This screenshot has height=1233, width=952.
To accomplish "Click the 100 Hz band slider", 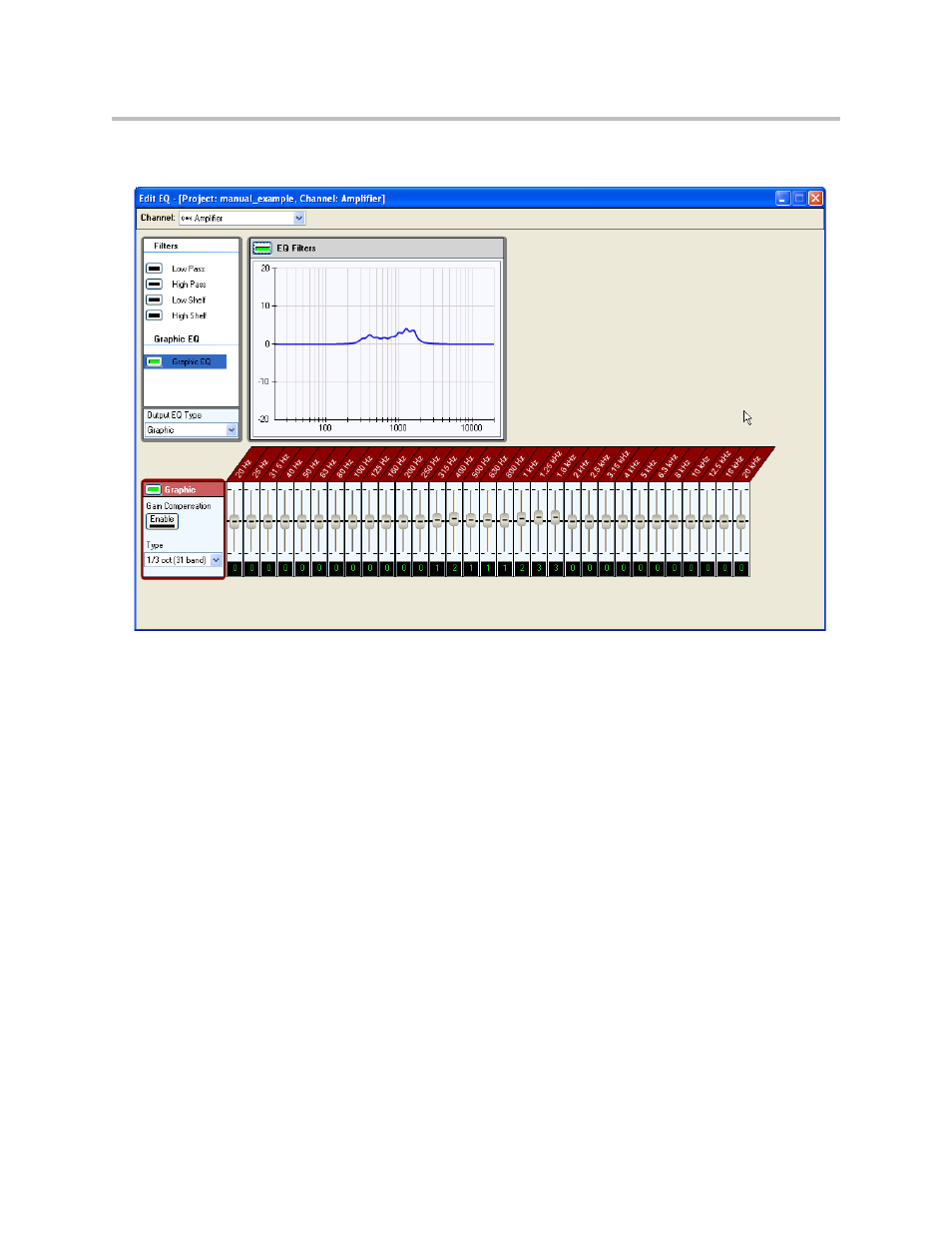I will point(352,521).
